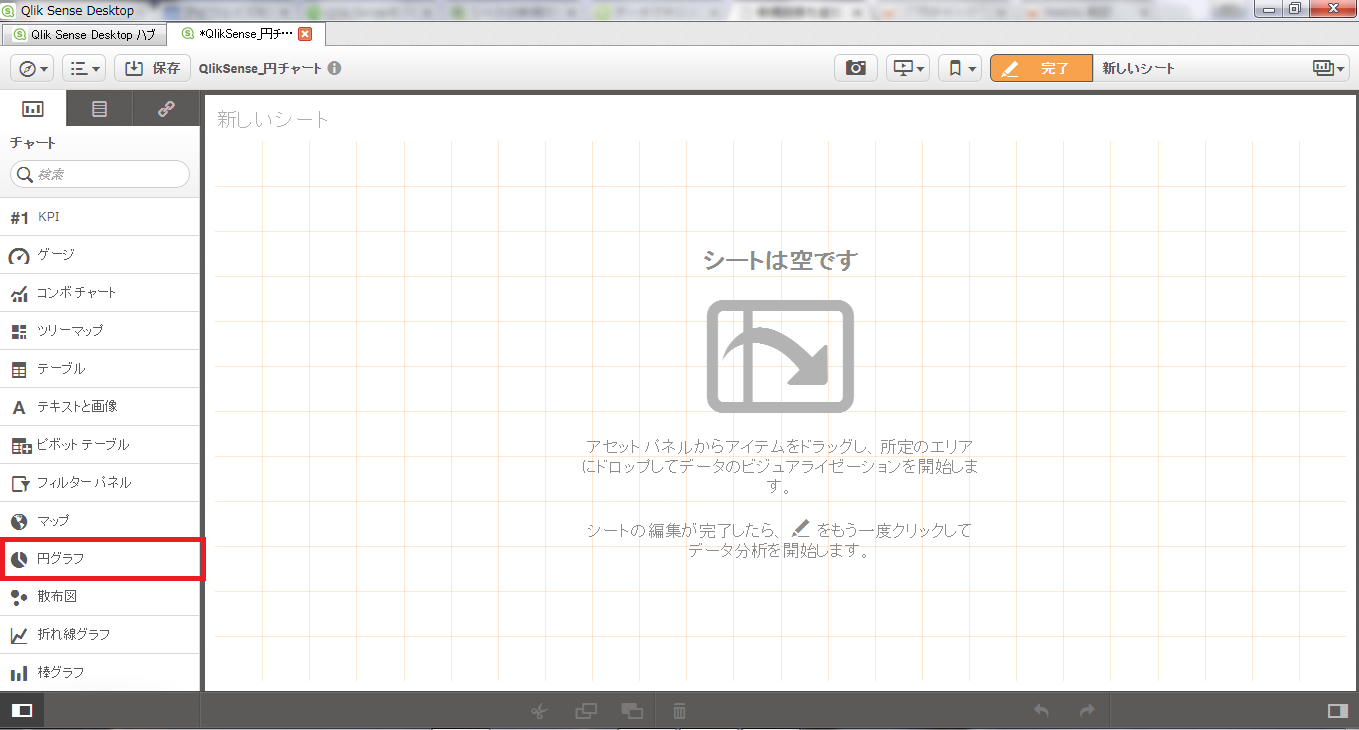Open the info icon beside QlikSense_円チャート

click(x=334, y=69)
